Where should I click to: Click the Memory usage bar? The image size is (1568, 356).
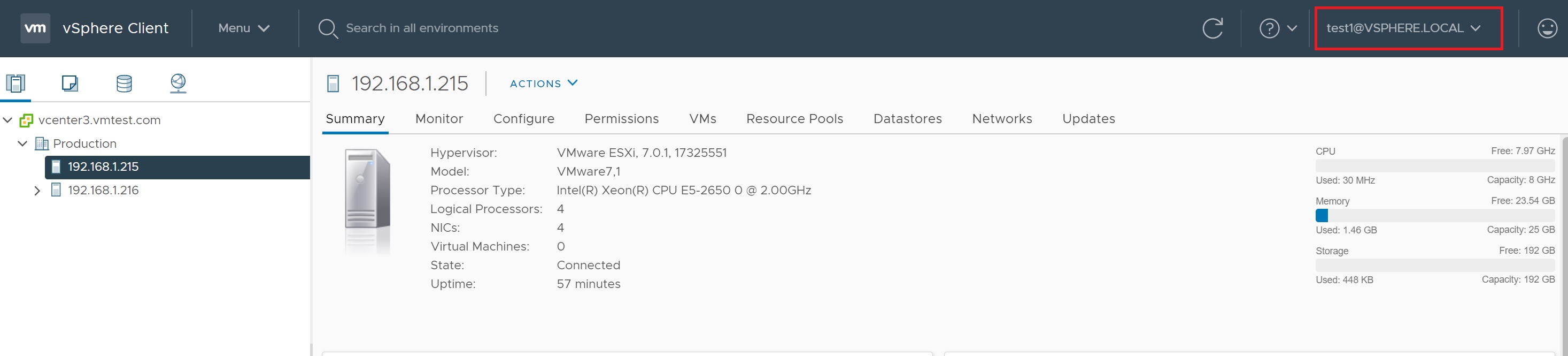coord(1435,216)
